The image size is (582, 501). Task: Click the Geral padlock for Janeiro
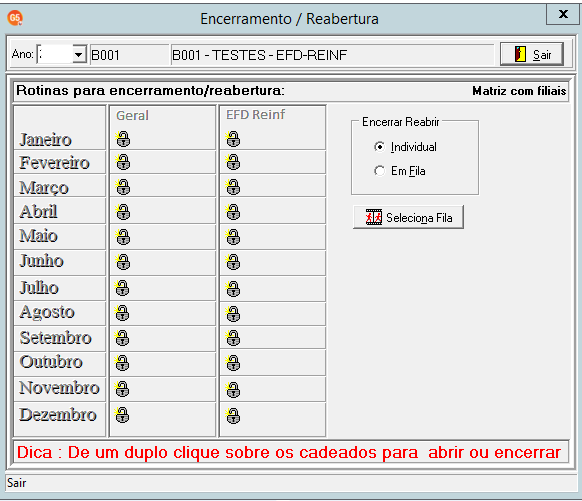coord(123,139)
